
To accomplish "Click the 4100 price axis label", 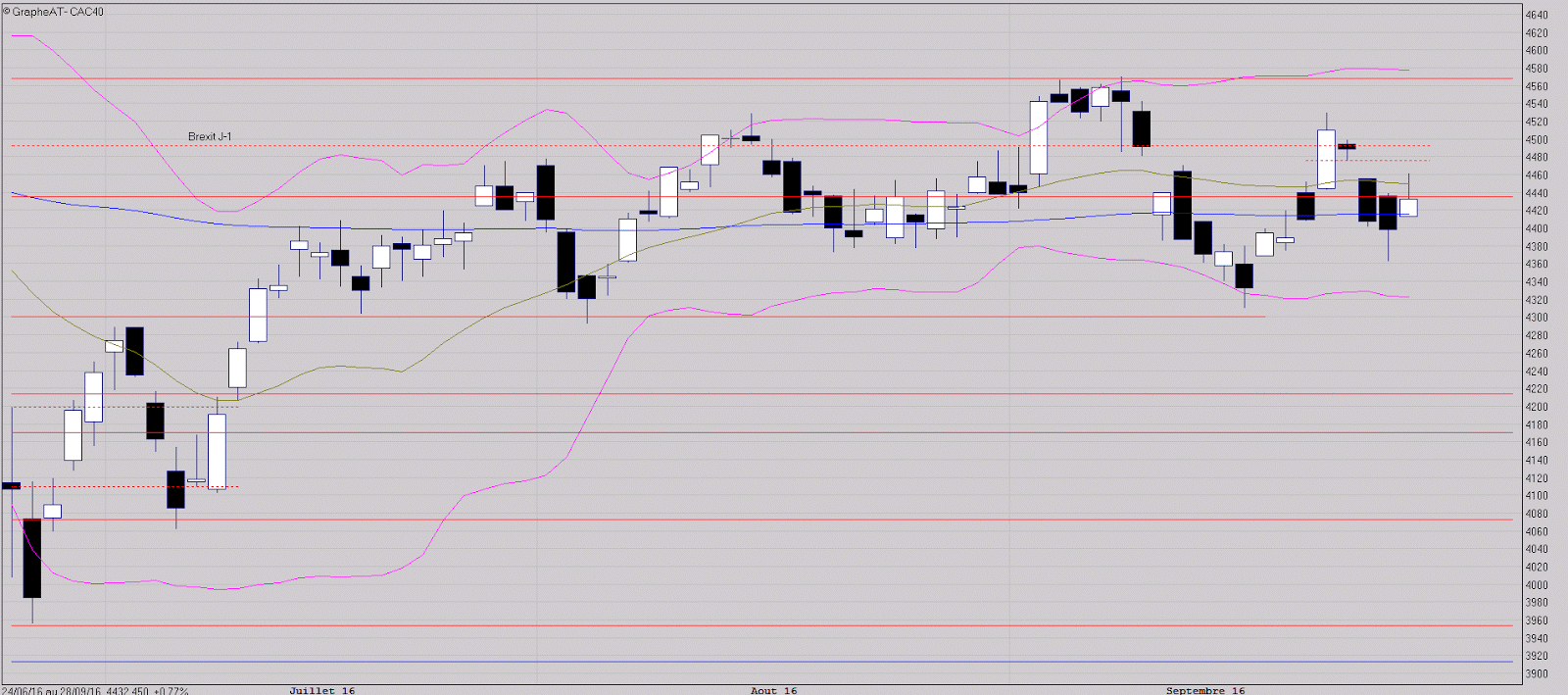I will [1537, 496].
